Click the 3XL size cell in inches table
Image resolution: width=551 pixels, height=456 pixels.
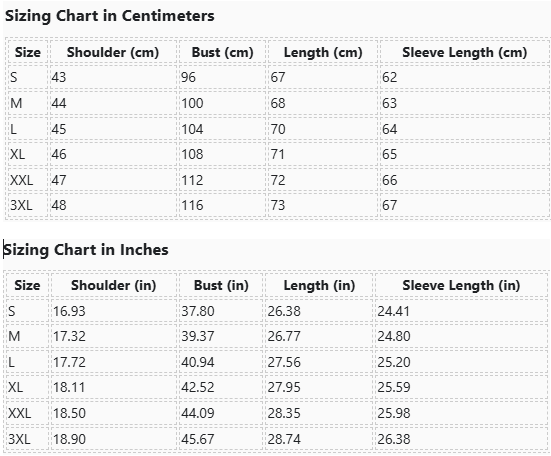[x=27, y=439]
